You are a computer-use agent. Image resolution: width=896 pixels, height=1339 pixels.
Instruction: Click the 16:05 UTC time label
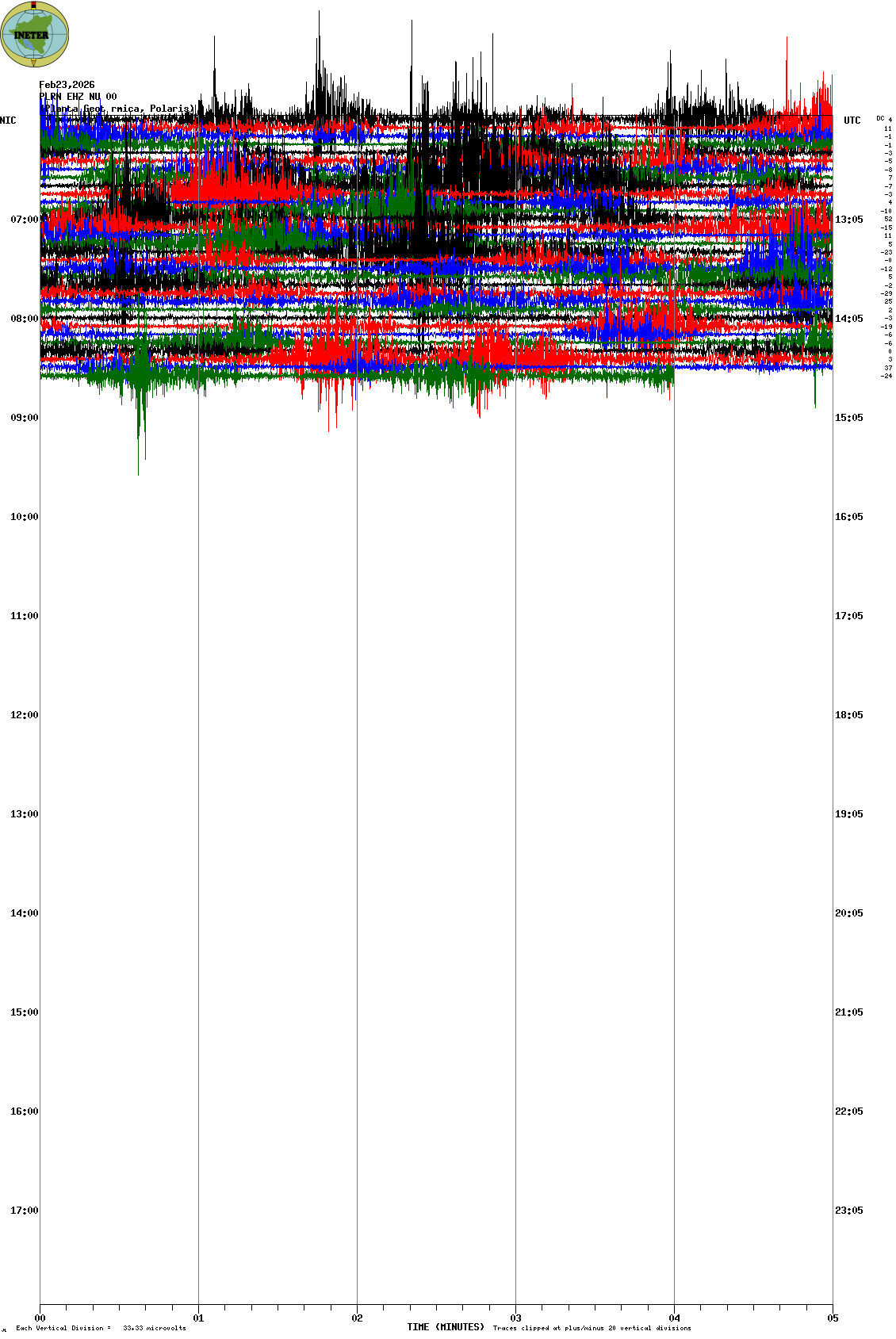click(848, 517)
